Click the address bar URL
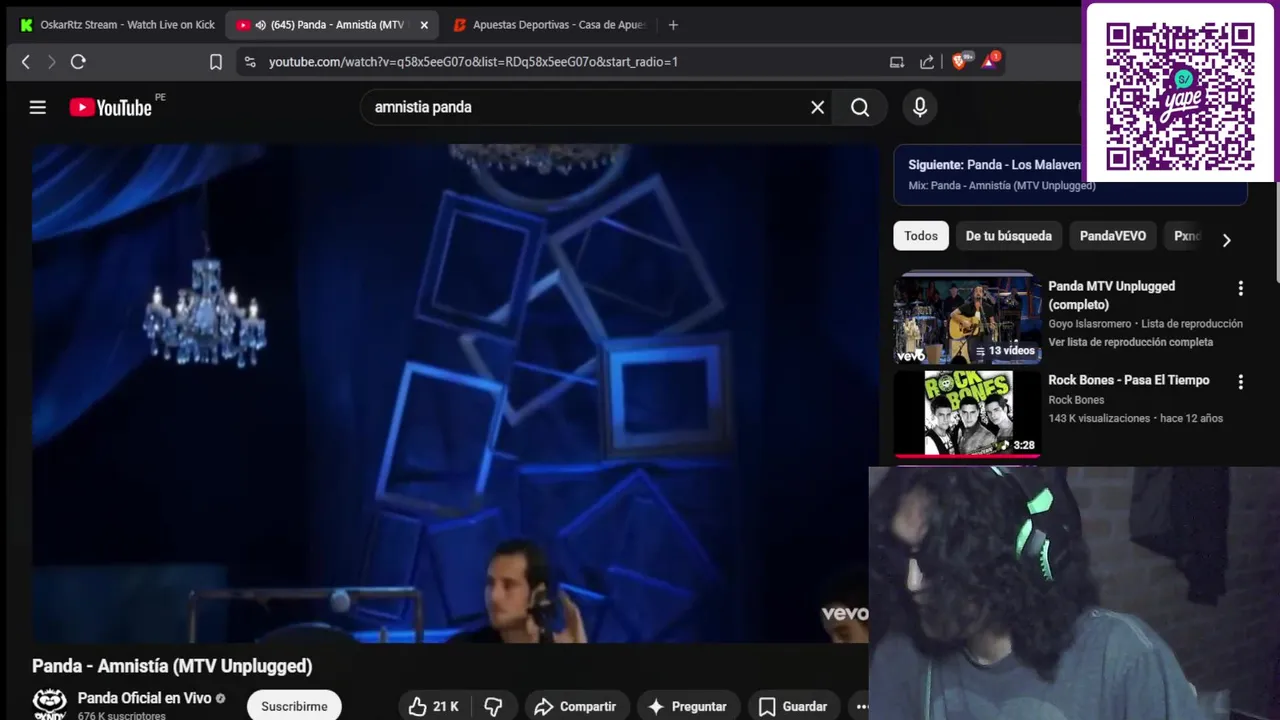 point(473,62)
